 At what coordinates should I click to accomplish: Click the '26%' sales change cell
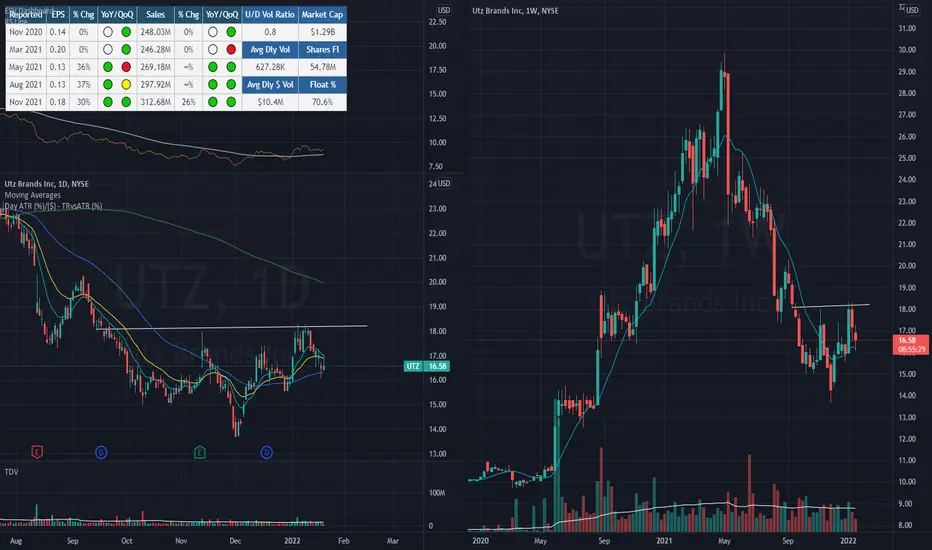tap(188, 102)
